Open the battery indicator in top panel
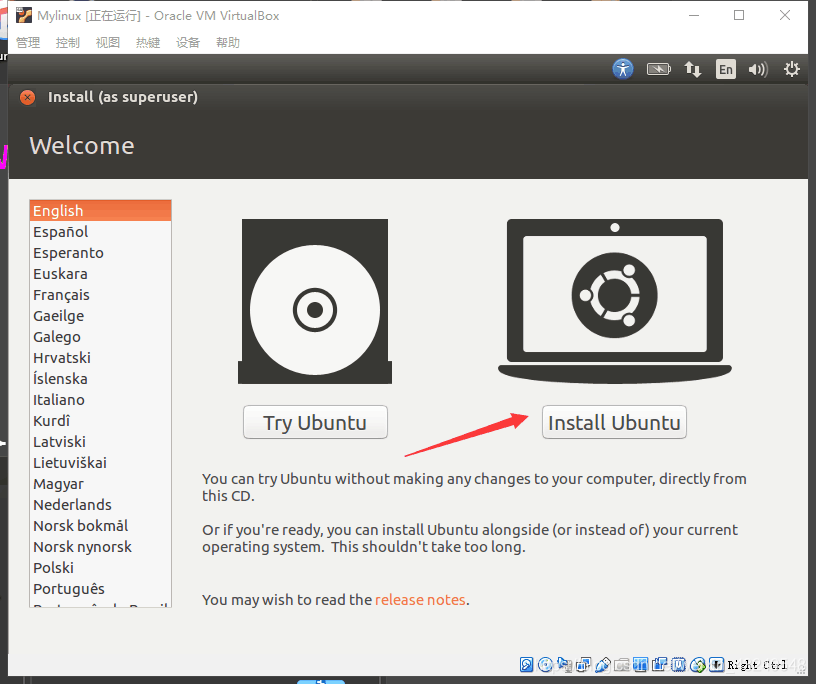The image size is (816, 684). [658, 69]
